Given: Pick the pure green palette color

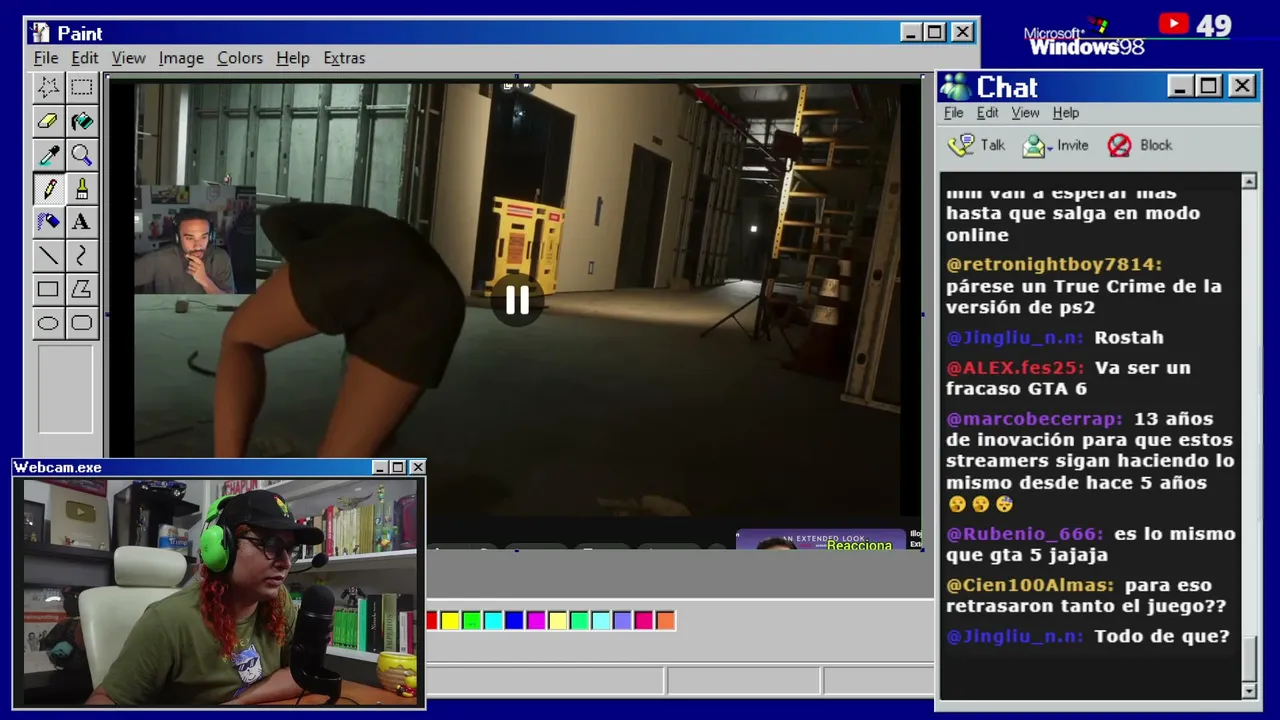Looking at the screenshot, I should pyautogui.click(x=472, y=621).
